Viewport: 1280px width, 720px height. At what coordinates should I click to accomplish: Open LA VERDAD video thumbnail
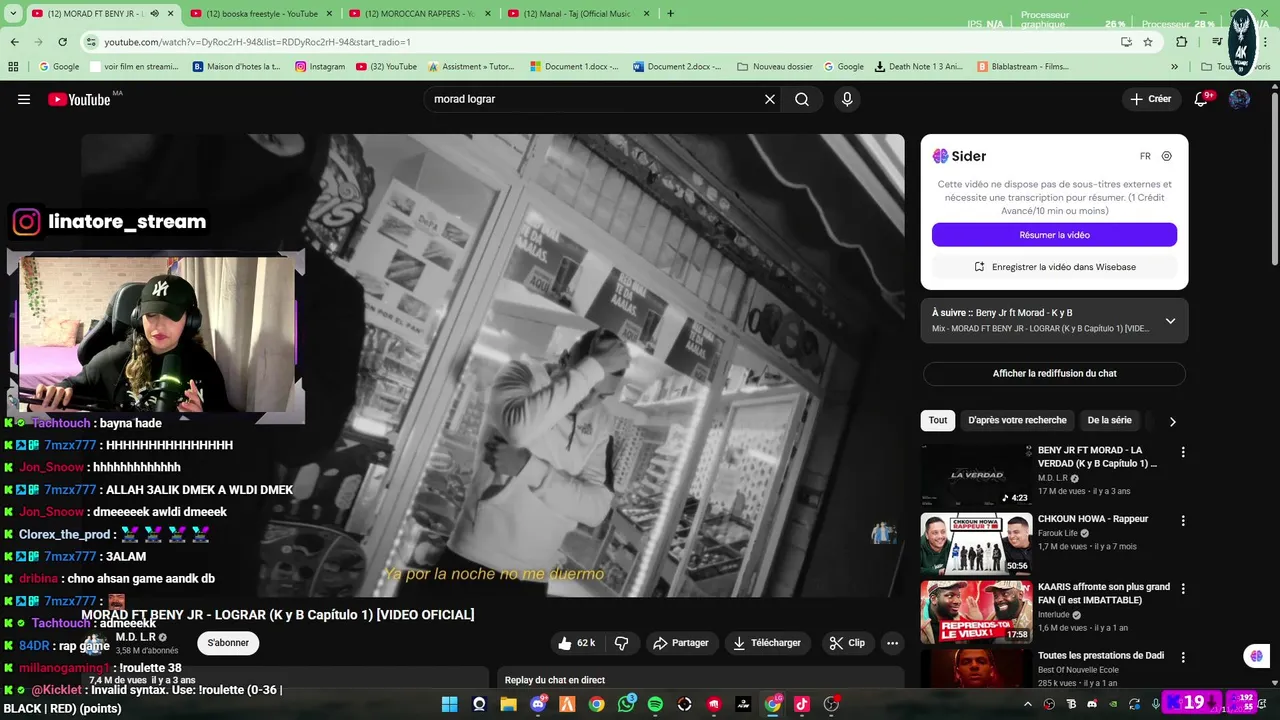coord(976,476)
